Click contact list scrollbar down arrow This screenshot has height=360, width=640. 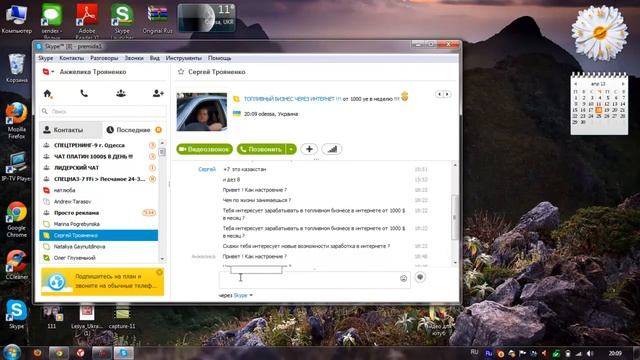click(162, 259)
